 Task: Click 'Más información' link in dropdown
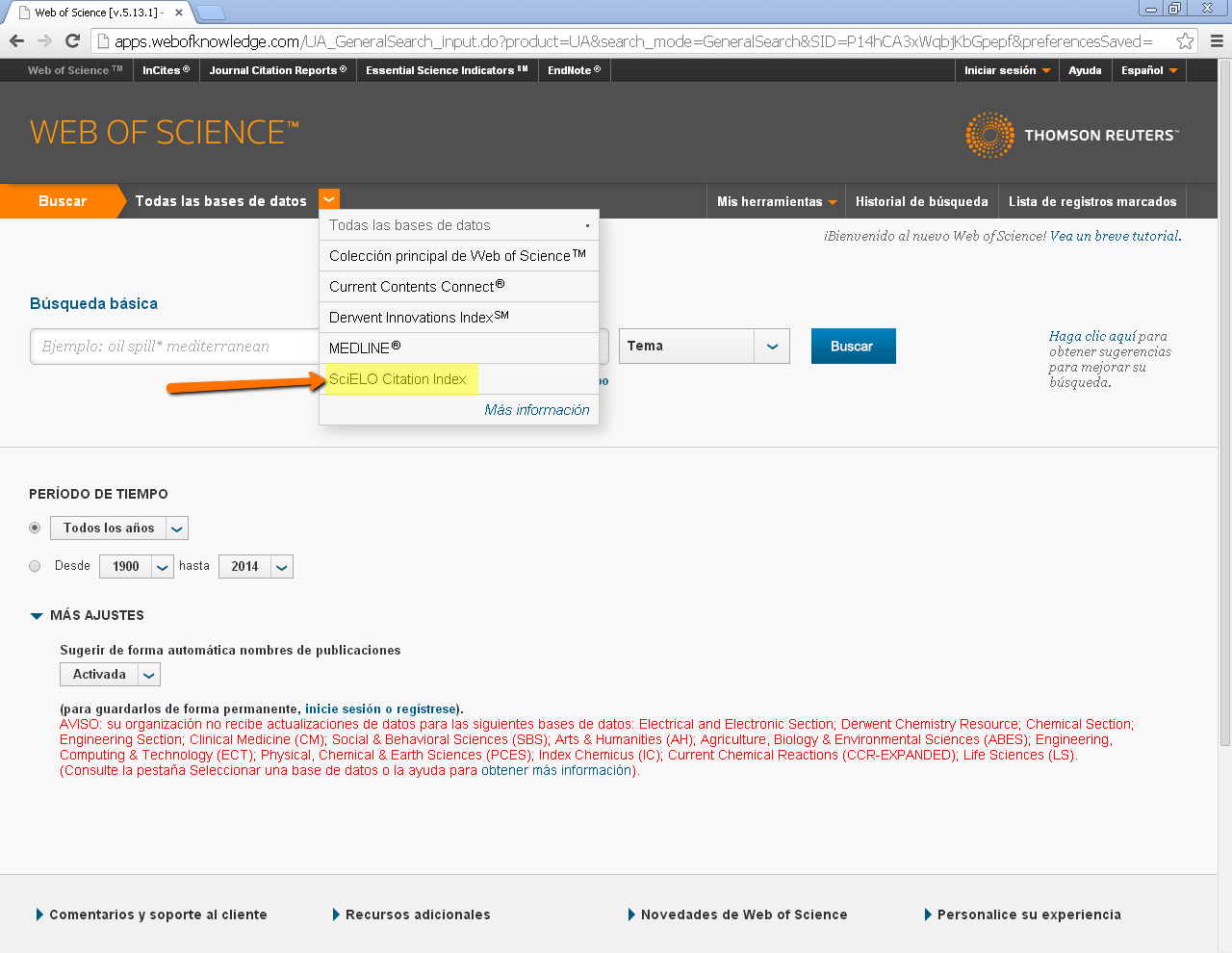click(537, 410)
